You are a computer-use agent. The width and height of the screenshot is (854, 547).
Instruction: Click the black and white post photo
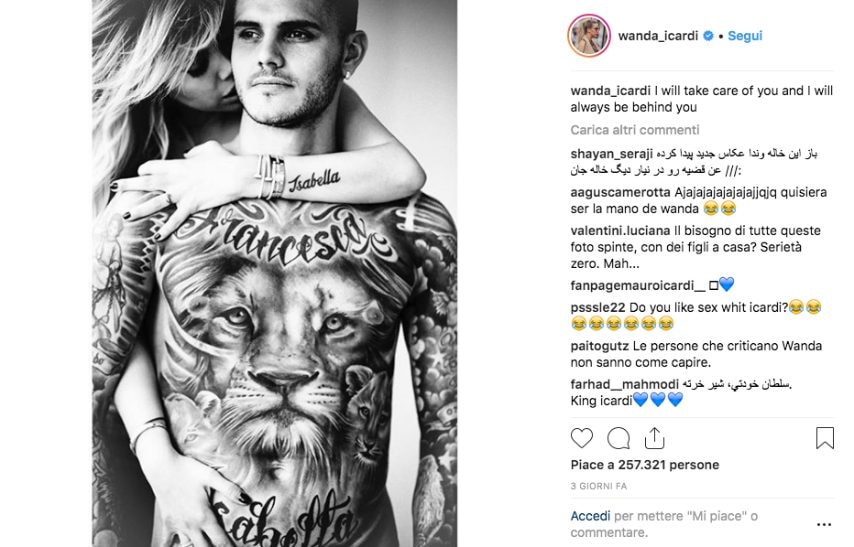pyautogui.click(x=274, y=274)
